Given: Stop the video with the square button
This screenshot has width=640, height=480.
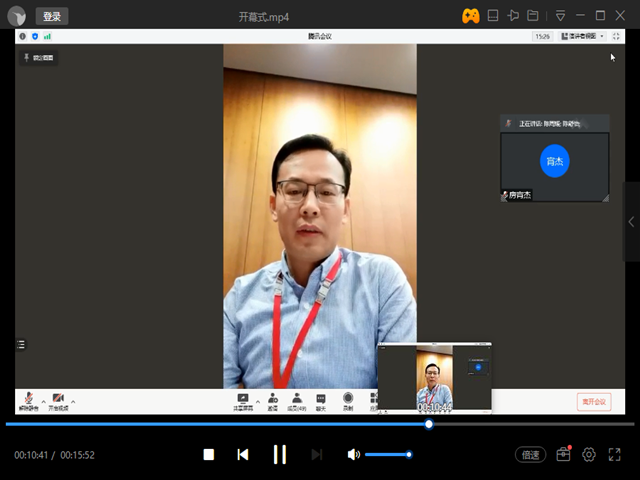Looking at the screenshot, I should point(209,455).
